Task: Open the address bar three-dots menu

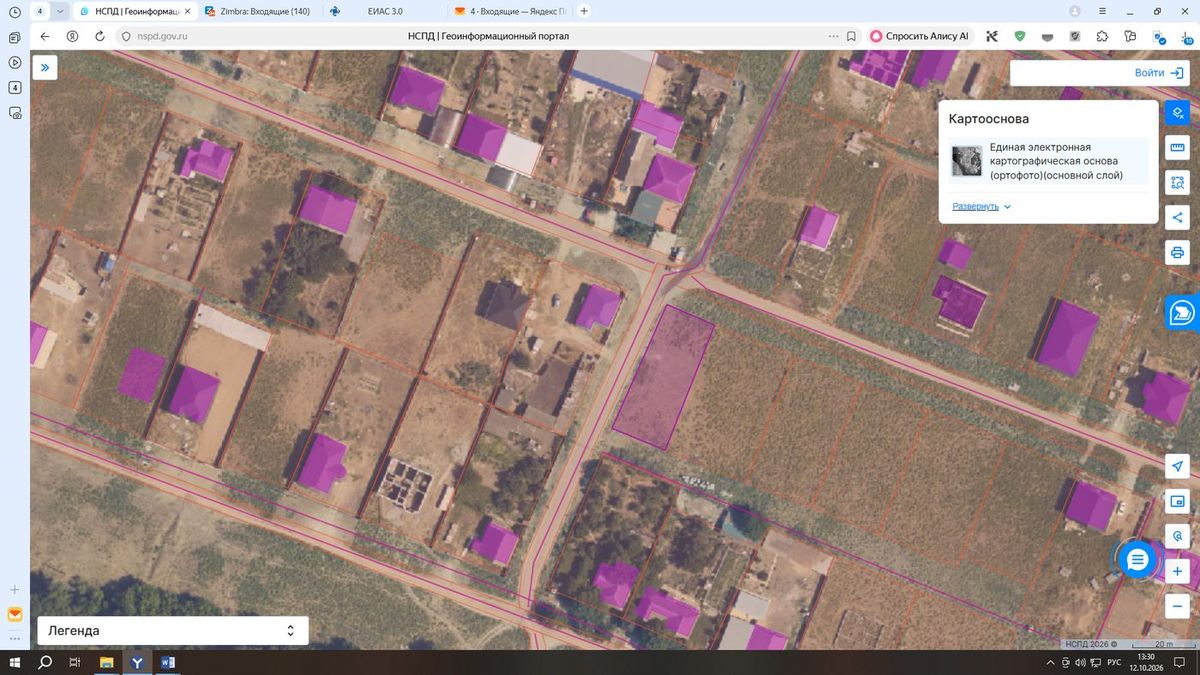Action: [834, 36]
